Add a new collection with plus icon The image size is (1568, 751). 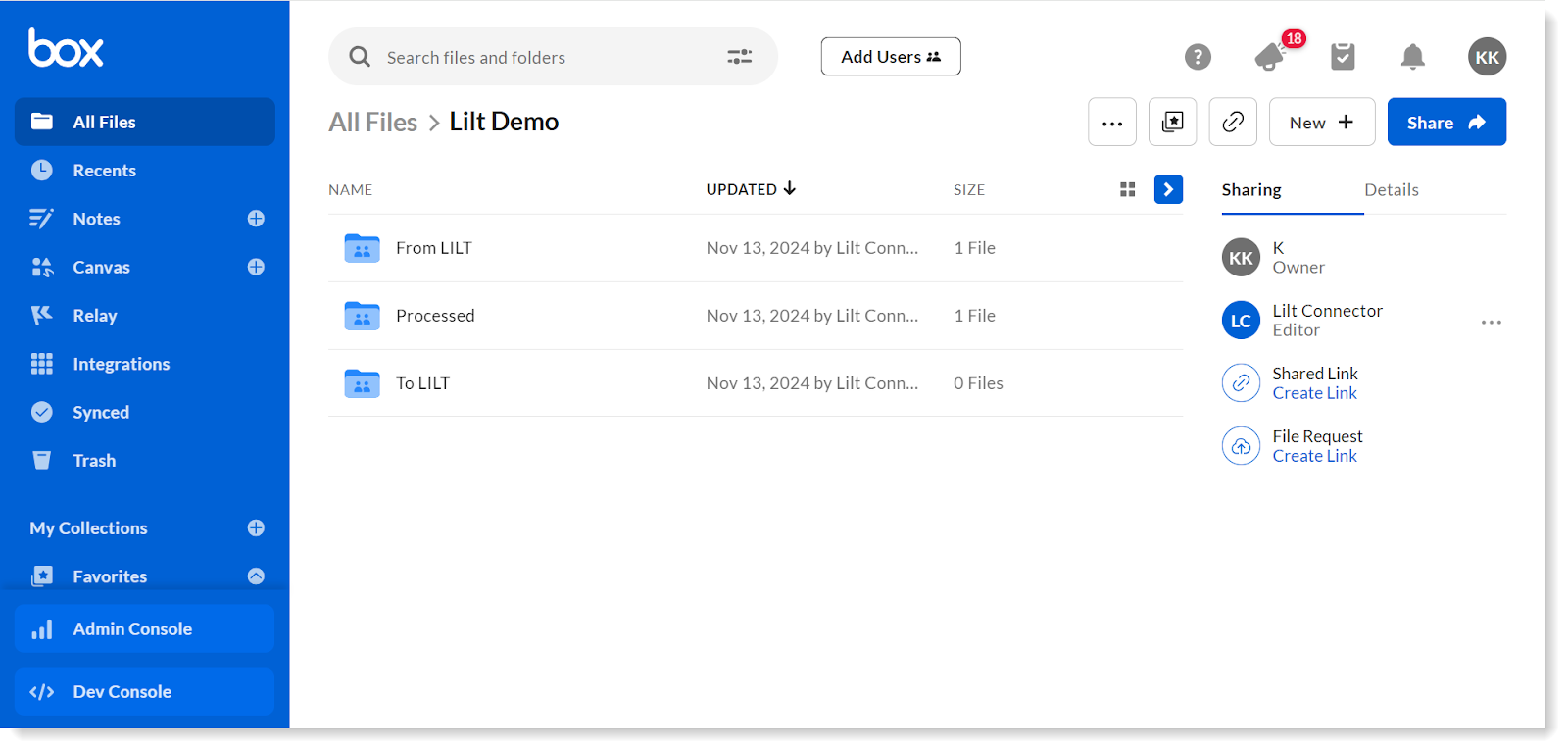(x=256, y=528)
